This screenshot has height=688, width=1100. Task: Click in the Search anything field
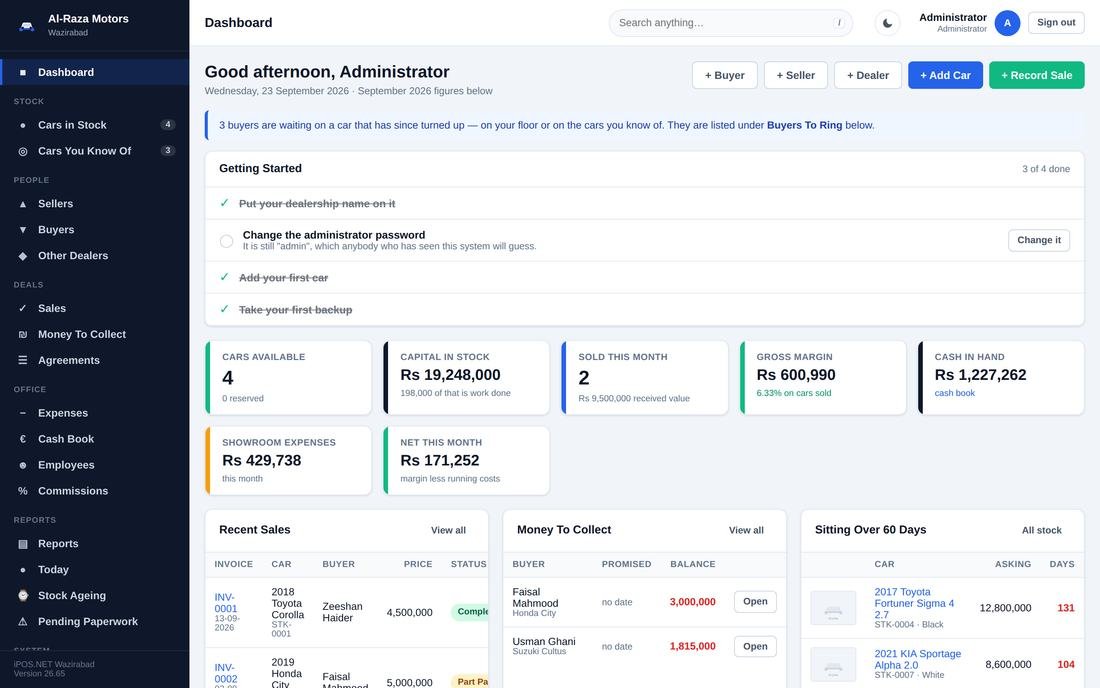click(x=730, y=23)
